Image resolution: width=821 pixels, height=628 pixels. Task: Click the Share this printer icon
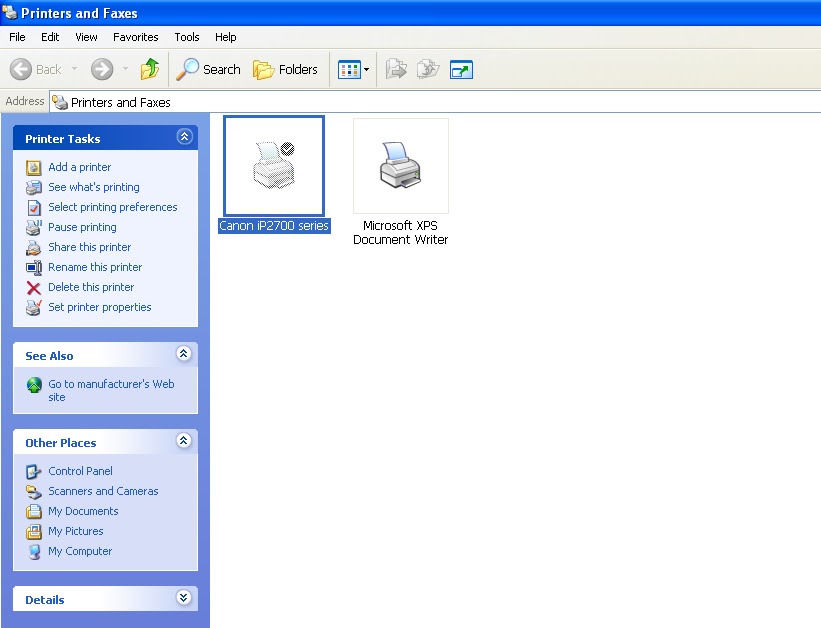click(x=34, y=247)
